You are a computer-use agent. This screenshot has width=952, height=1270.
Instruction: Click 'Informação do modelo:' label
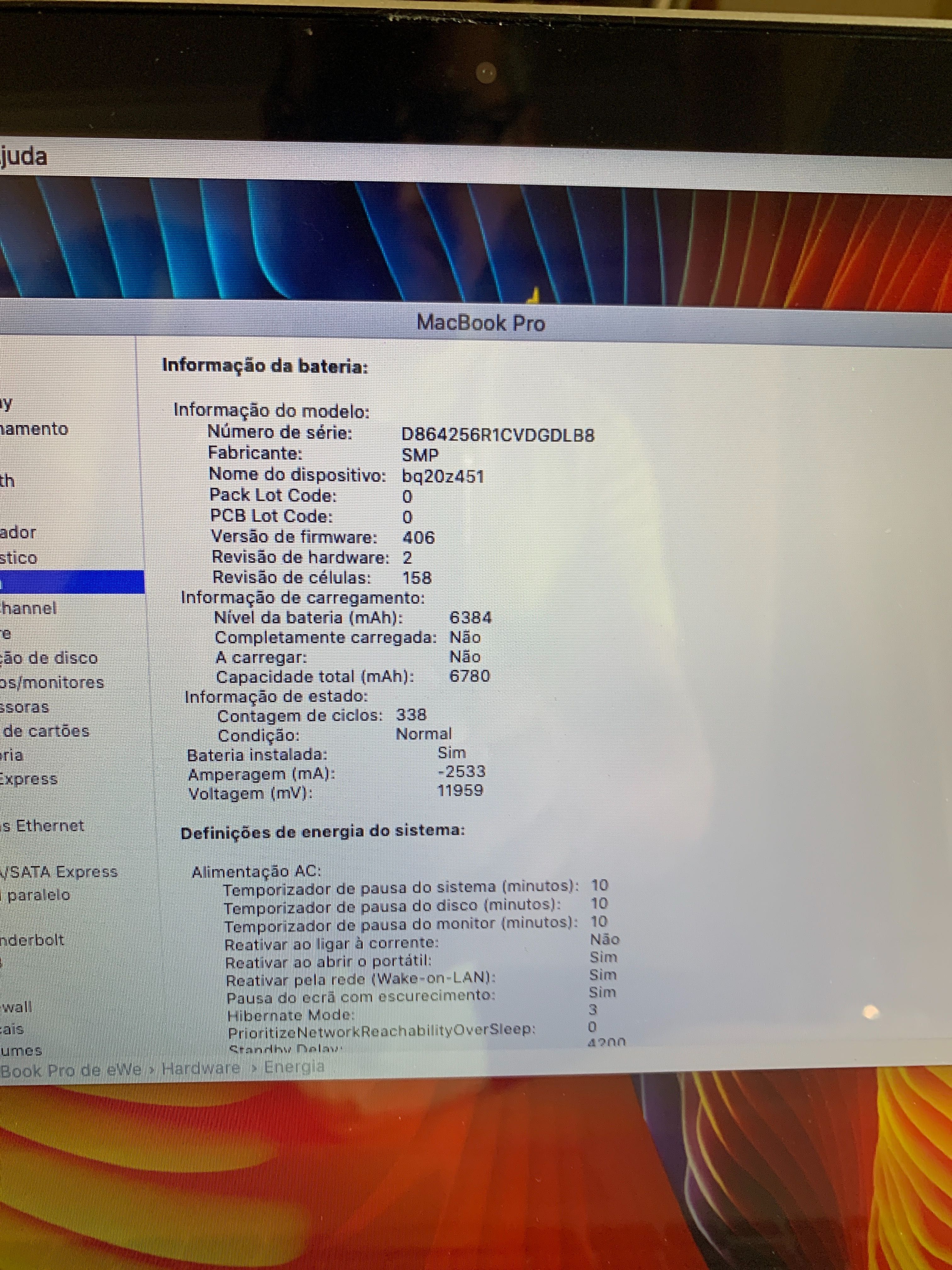272,410
